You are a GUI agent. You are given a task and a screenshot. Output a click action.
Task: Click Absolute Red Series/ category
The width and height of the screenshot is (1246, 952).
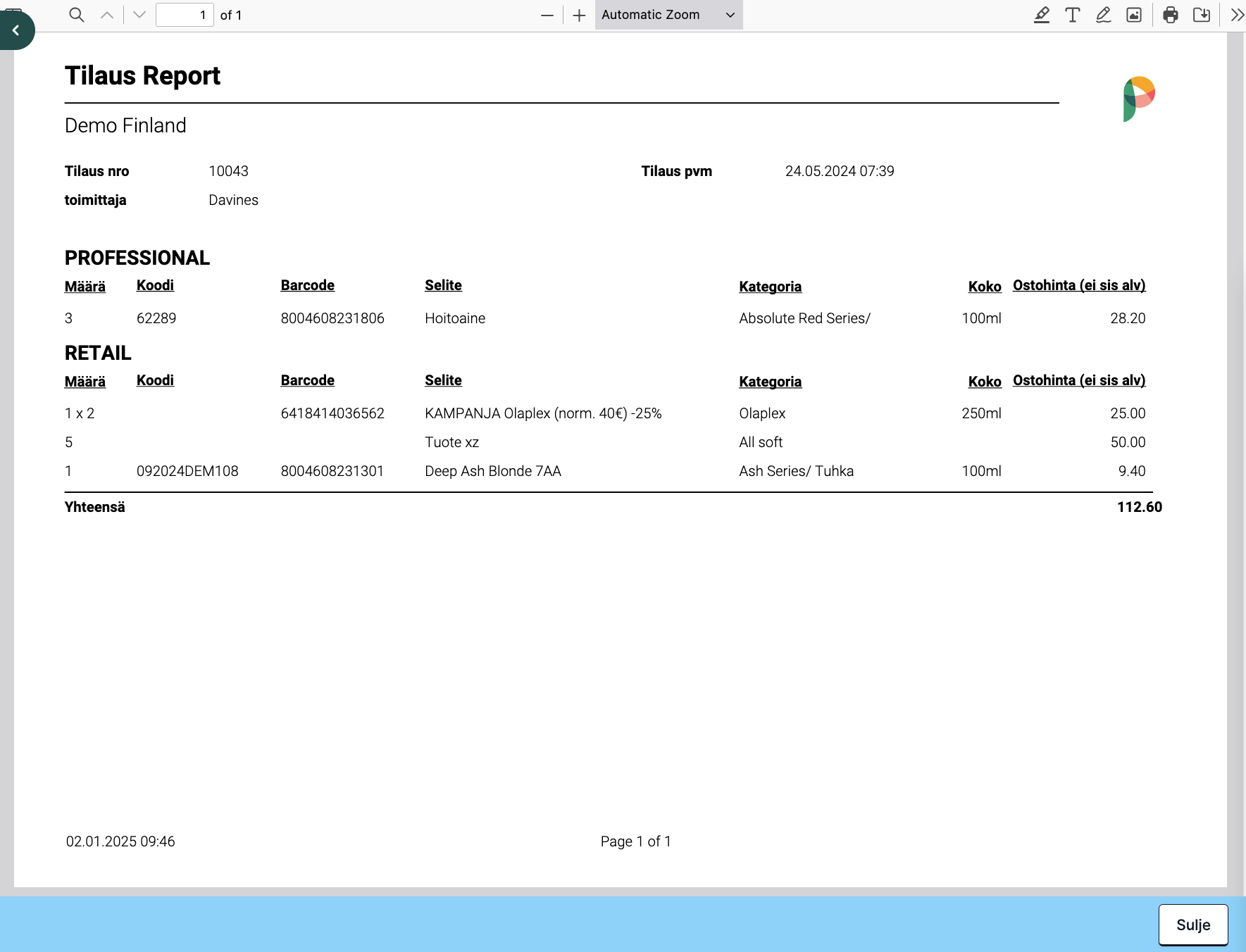[x=804, y=318]
